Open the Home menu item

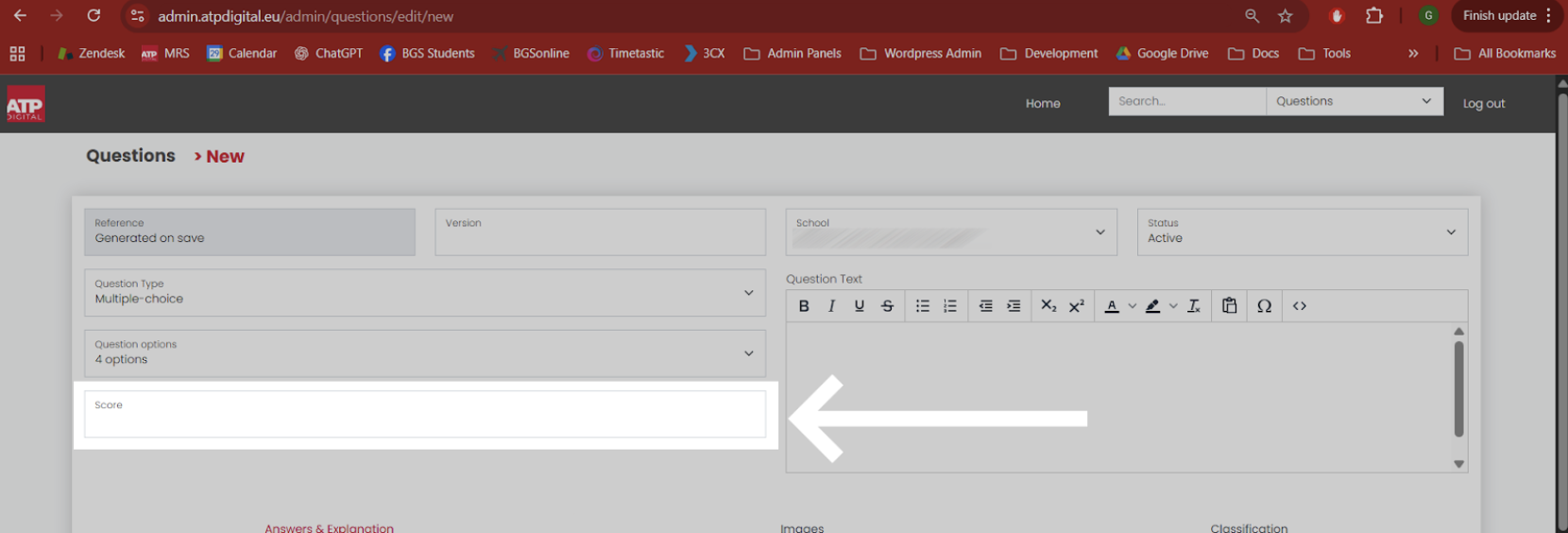(1043, 104)
